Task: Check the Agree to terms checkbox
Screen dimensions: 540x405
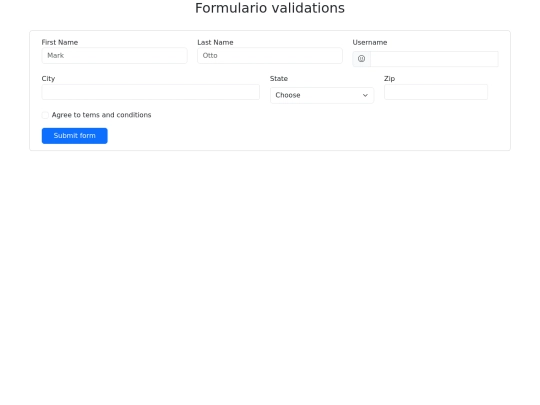Action: (45, 115)
